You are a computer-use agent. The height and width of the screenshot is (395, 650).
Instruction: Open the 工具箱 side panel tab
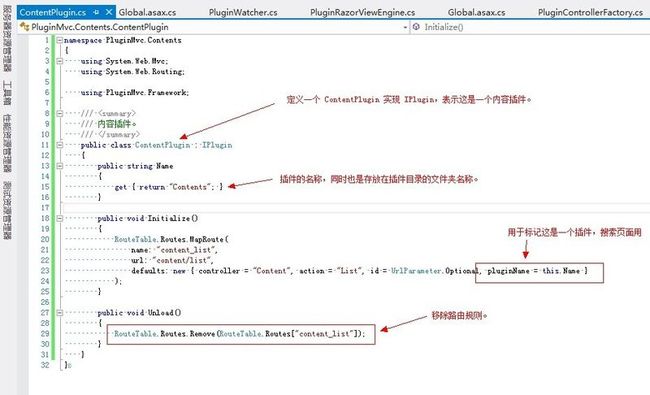[x=7, y=93]
